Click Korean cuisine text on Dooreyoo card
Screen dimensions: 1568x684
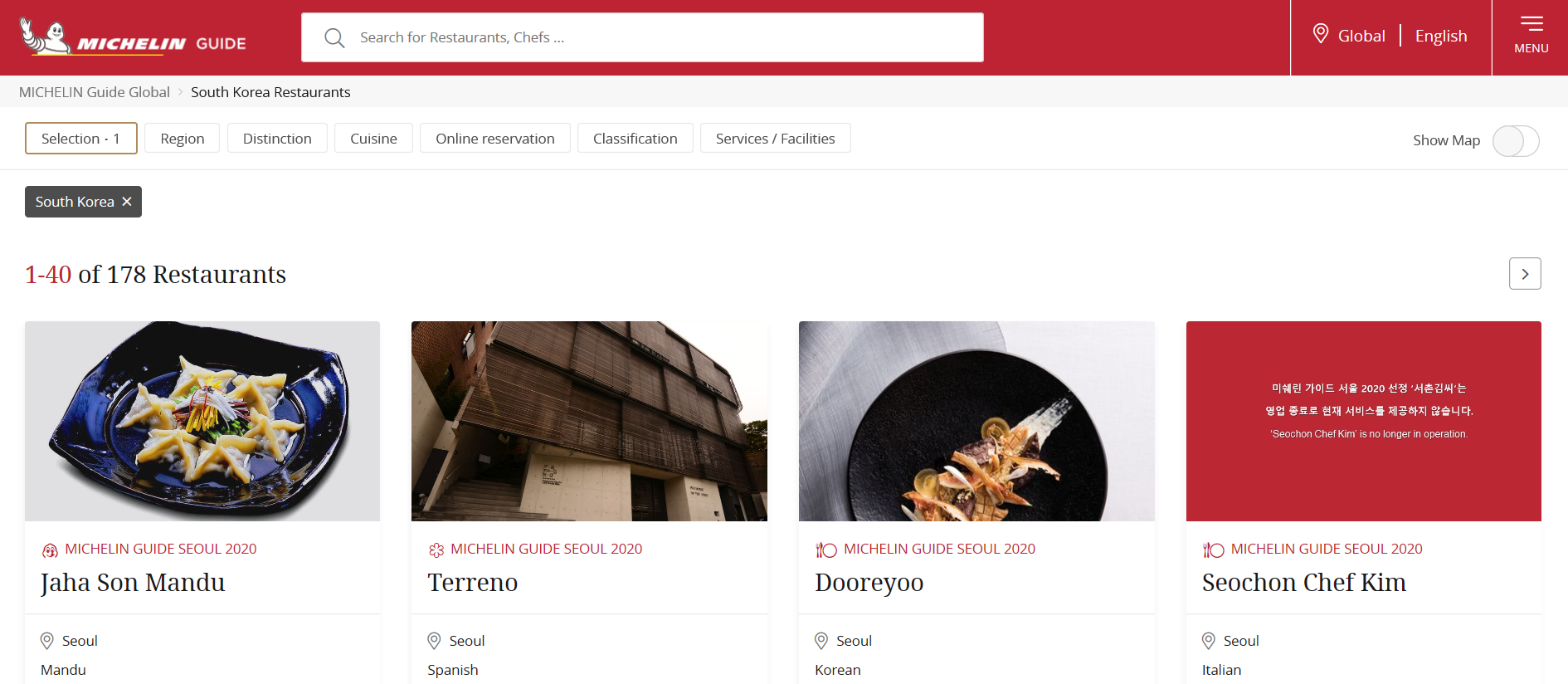[838, 670]
